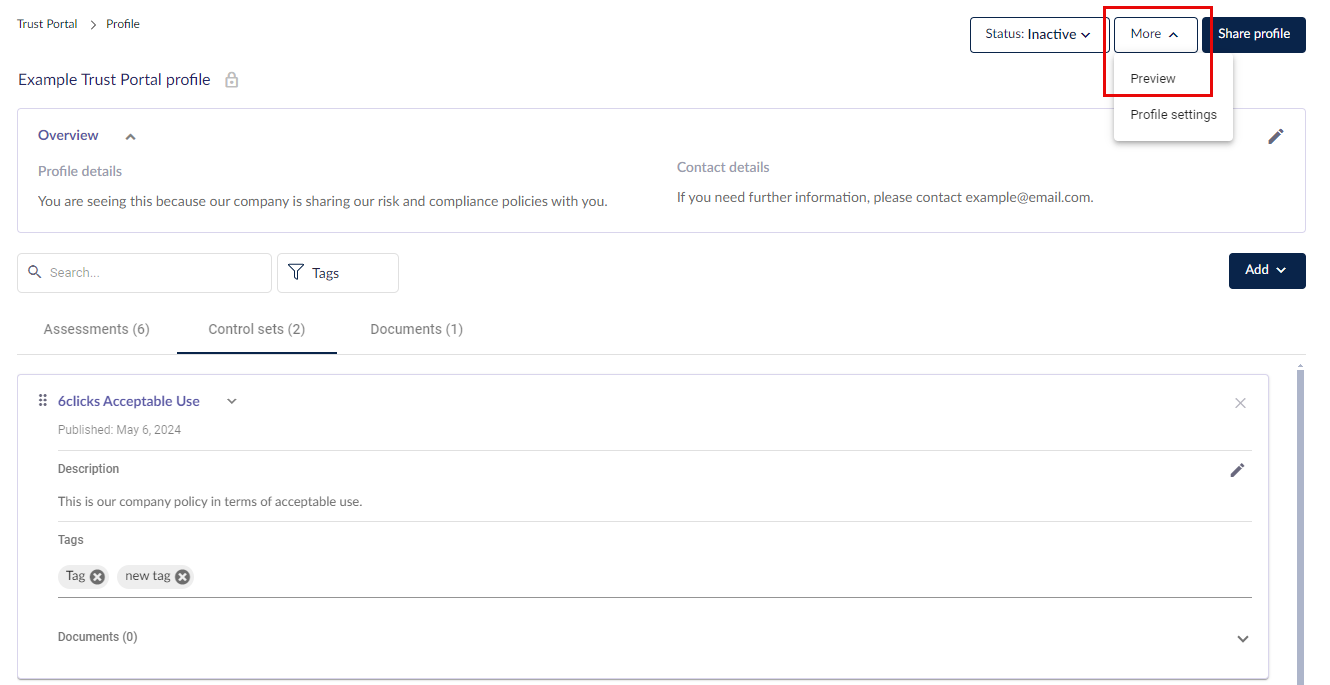Click the Share profile button
The width and height of the screenshot is (1330, 685).
coord(1254,34)
